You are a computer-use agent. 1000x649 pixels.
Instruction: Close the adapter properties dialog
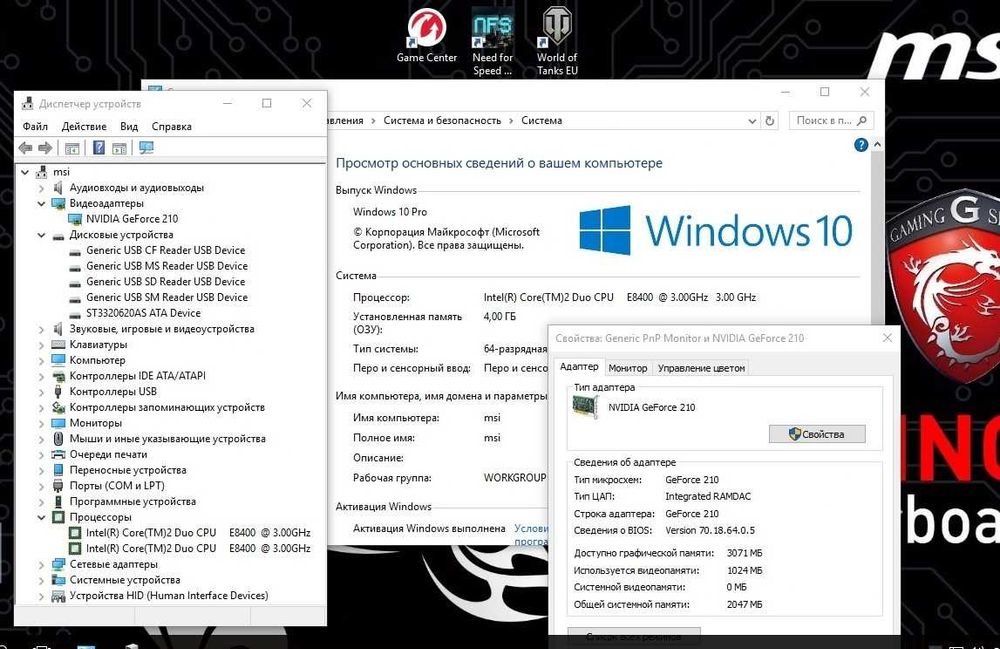pos(887,338)
